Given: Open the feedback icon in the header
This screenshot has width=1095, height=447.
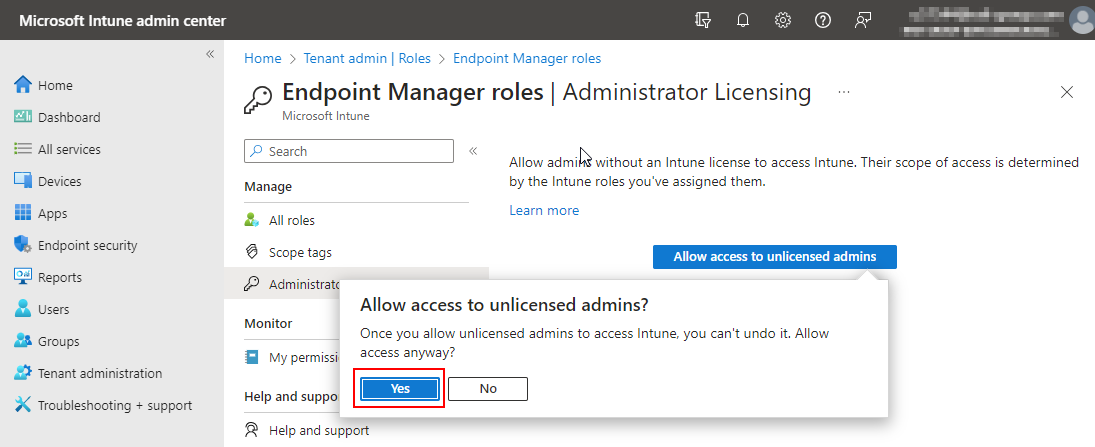Looking at the screenshot, I should click(863, 20).
